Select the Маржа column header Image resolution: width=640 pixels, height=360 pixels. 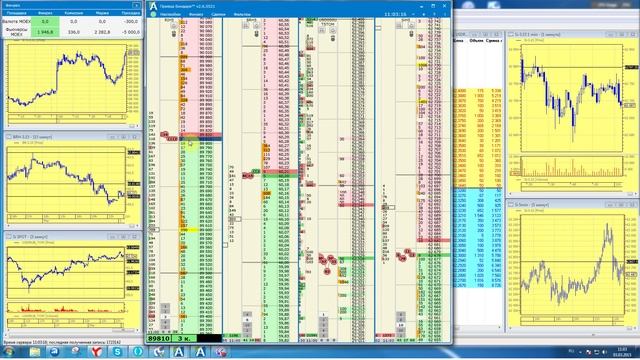pos(102,13)
